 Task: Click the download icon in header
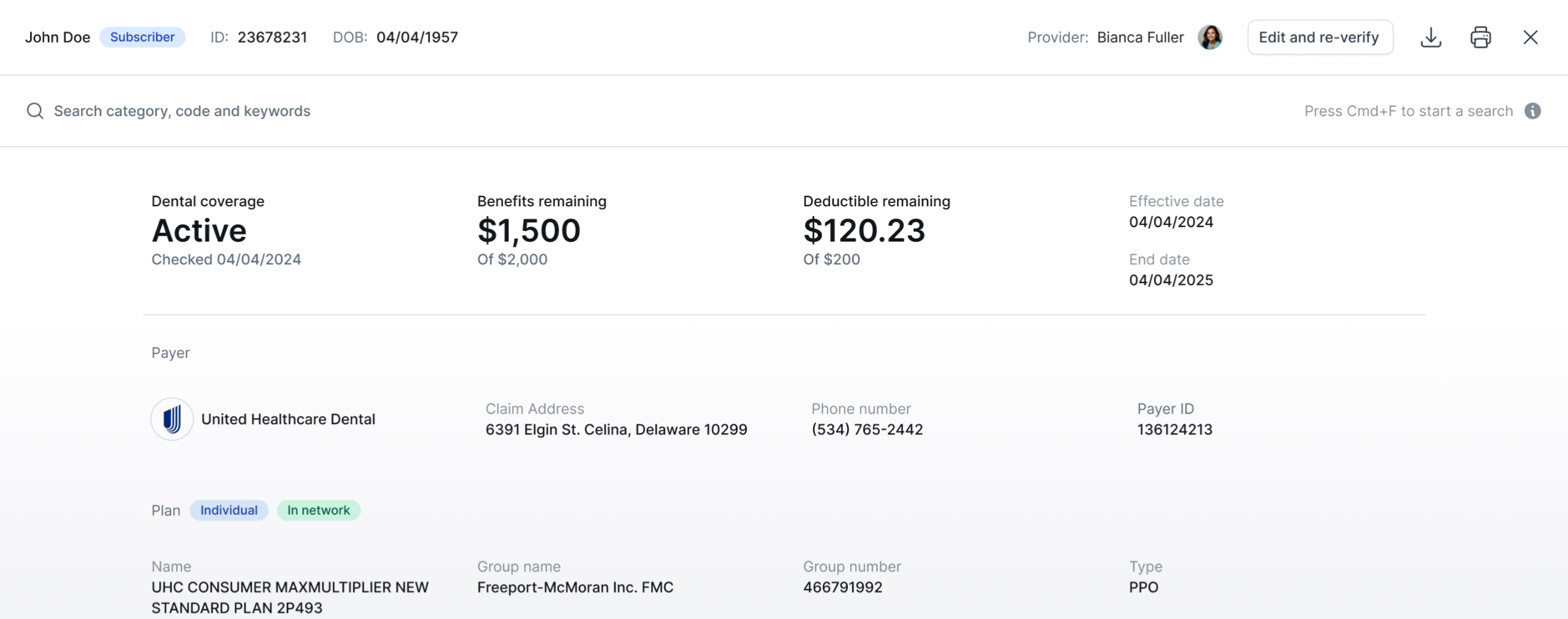tap(1431, 37)
